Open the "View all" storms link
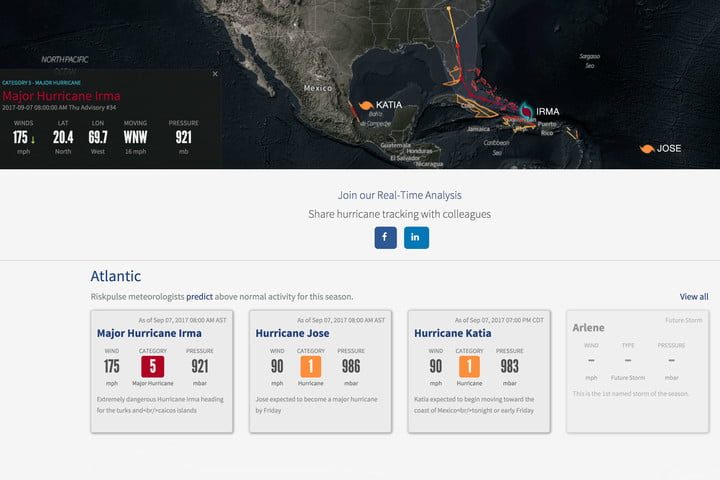 [693, 297]
